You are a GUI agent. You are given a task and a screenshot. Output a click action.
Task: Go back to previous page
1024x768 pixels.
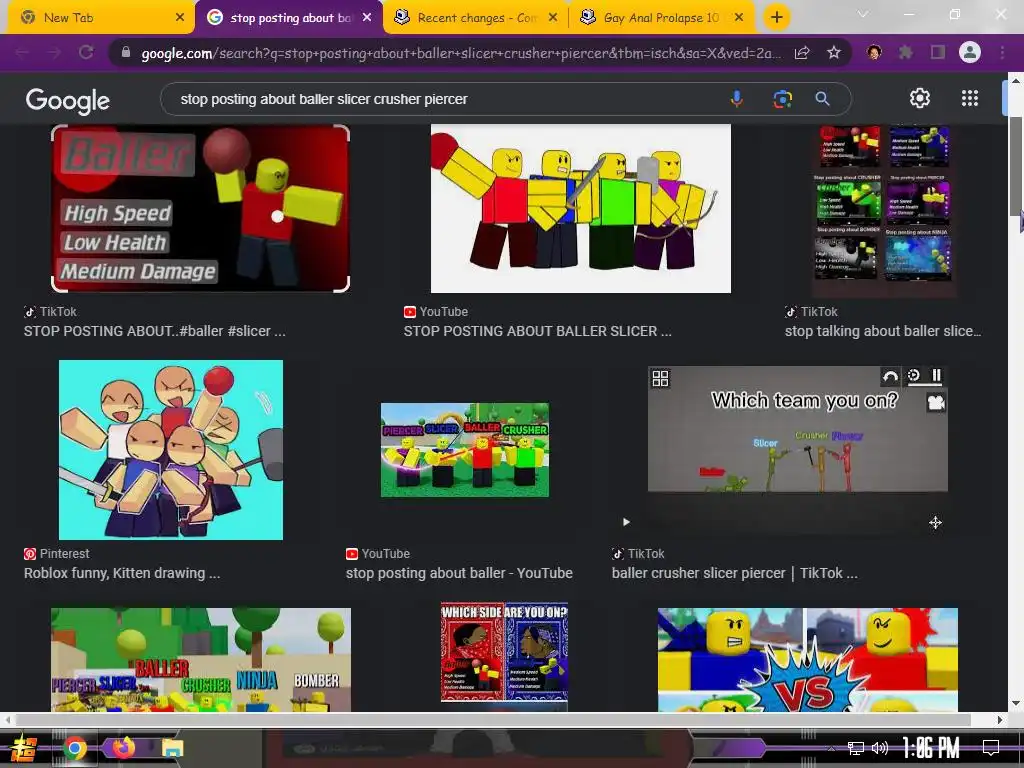click(x=22, y=52)
